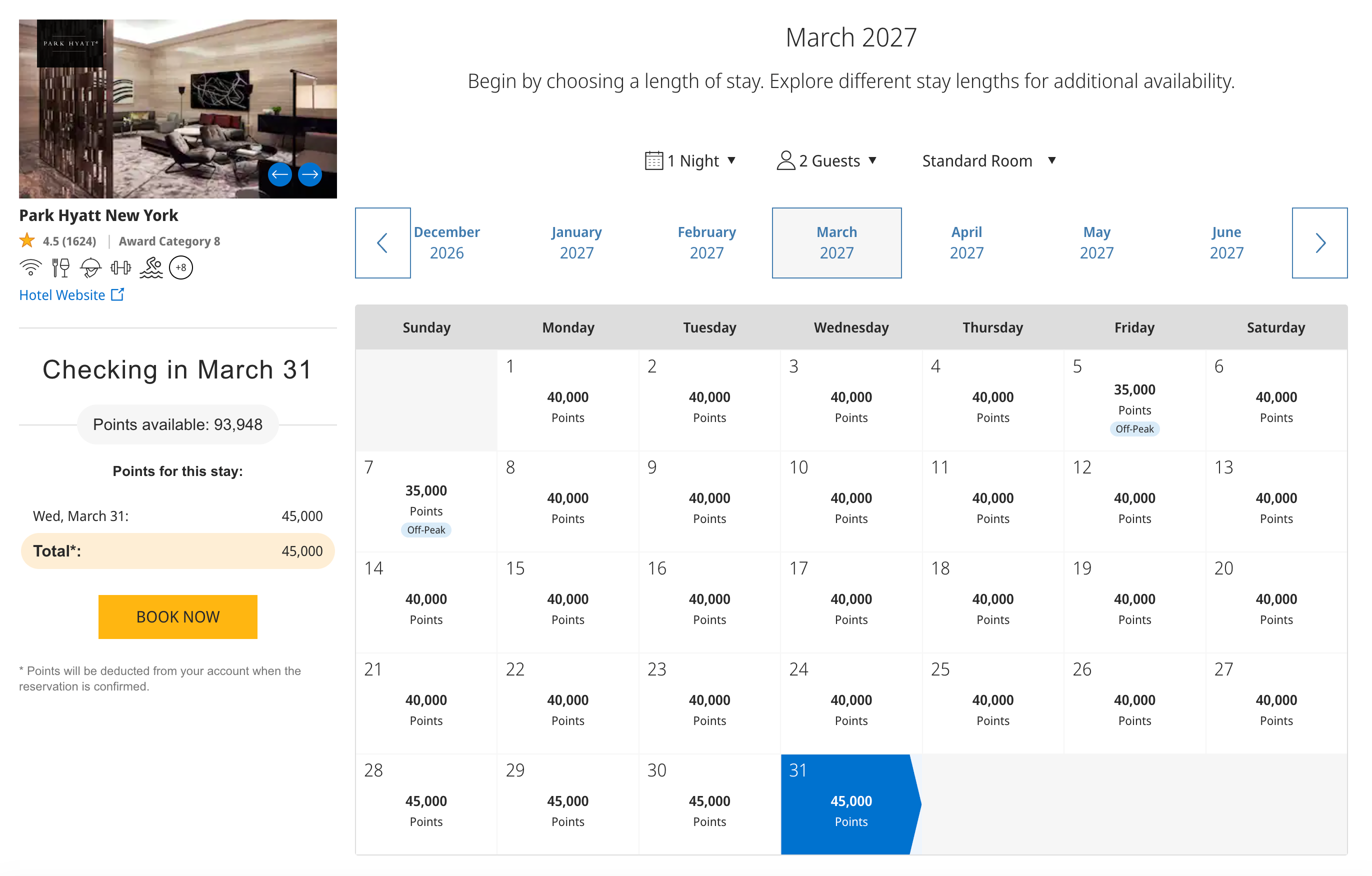This screenshot has height=876, width=1372.
Task: Switch to May 2027 month tab
Action: 1097,243
